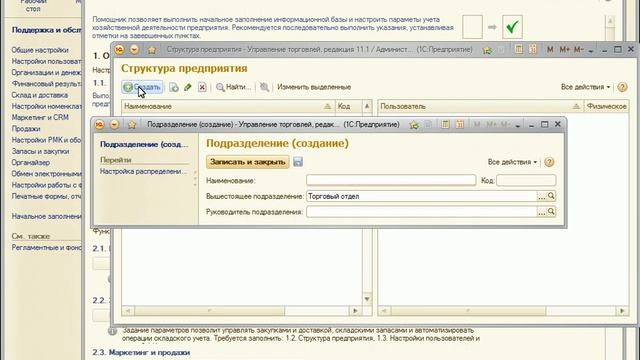Image resolution: width=640 pixels, height=360 pixels.
Task: Click Изменить выделенные button
Action: coord(314,87)
